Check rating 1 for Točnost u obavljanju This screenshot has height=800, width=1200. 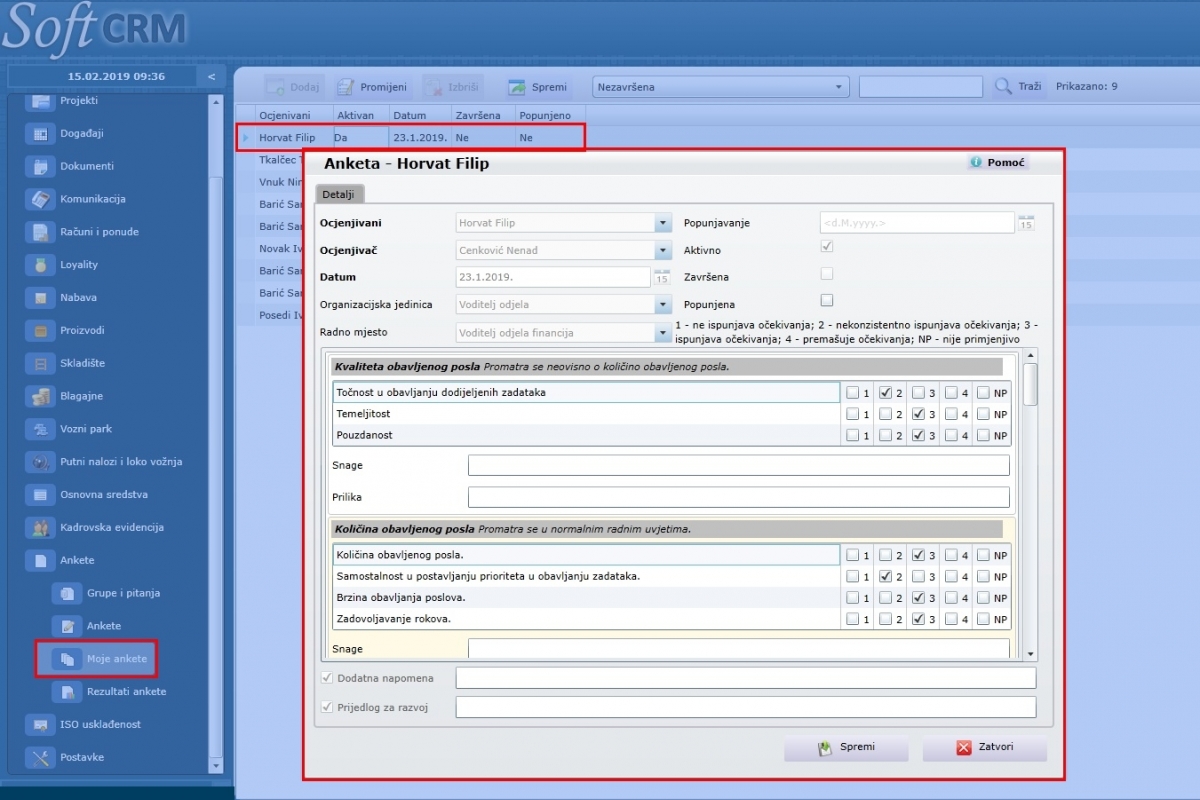click(852, 392)
